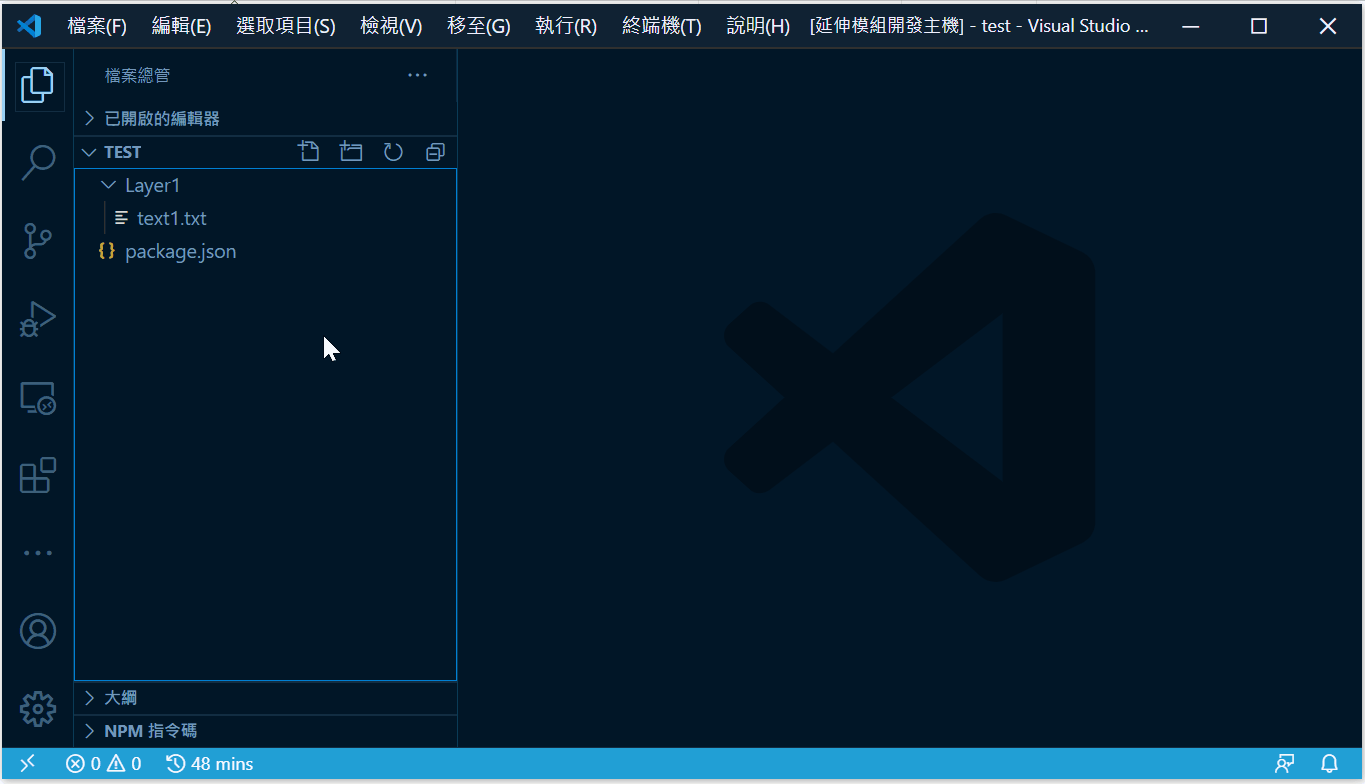Open the 選取項目(S) menu

pyautogui.click(x=286, y=26)
